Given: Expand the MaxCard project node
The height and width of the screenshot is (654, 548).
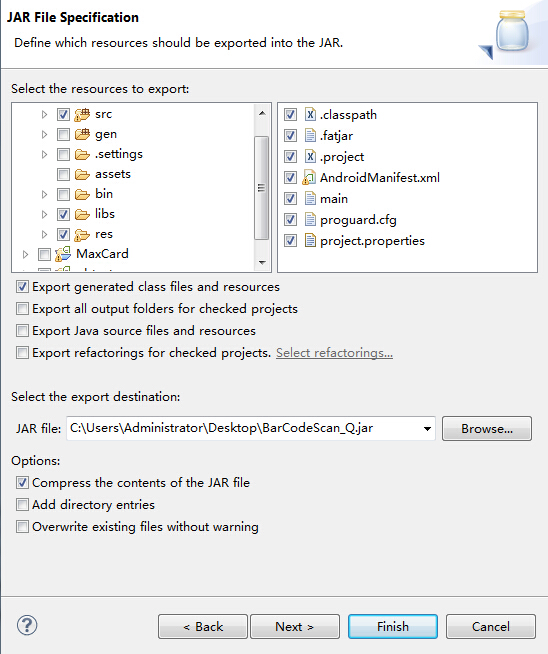Looking at the screenshot, I should click(x=25, y=254).
